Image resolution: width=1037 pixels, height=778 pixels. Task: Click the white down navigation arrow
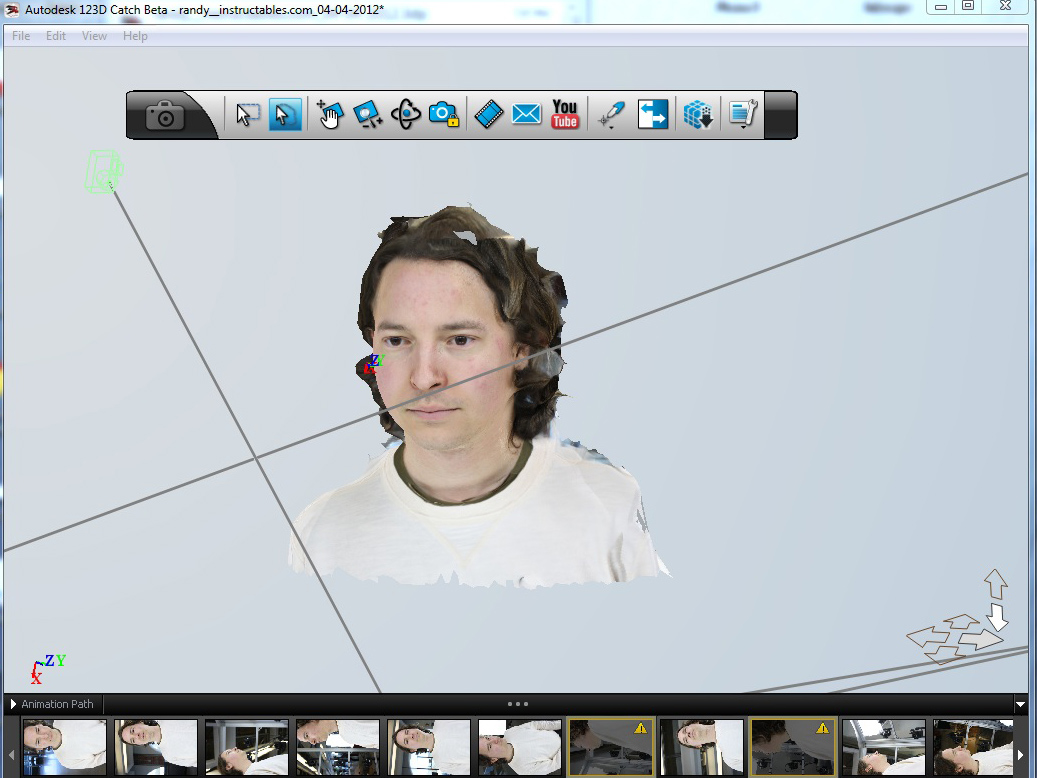pyautogui.click(x=997, y=617)
